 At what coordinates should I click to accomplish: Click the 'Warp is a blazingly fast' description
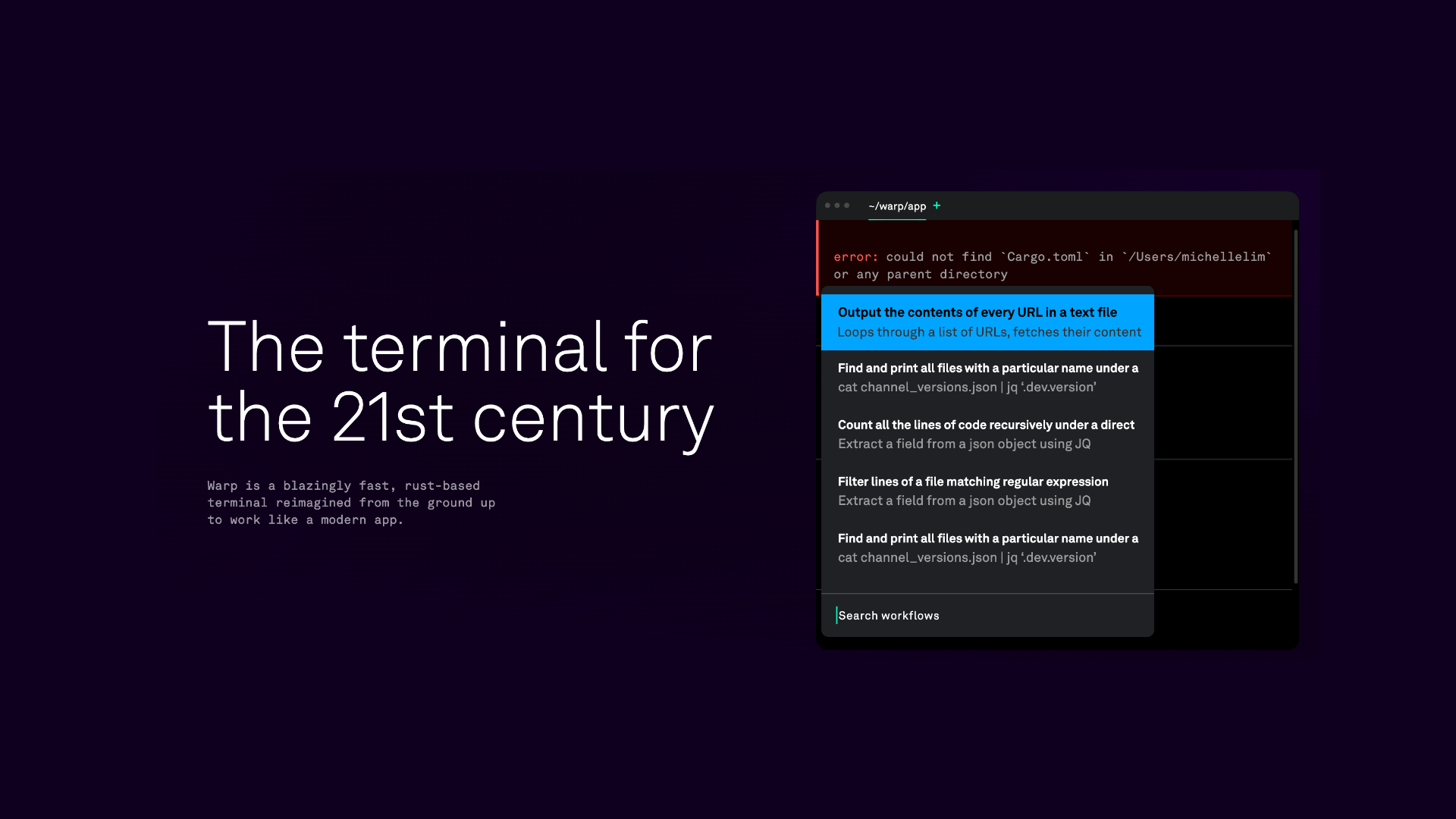pos(351,503)
